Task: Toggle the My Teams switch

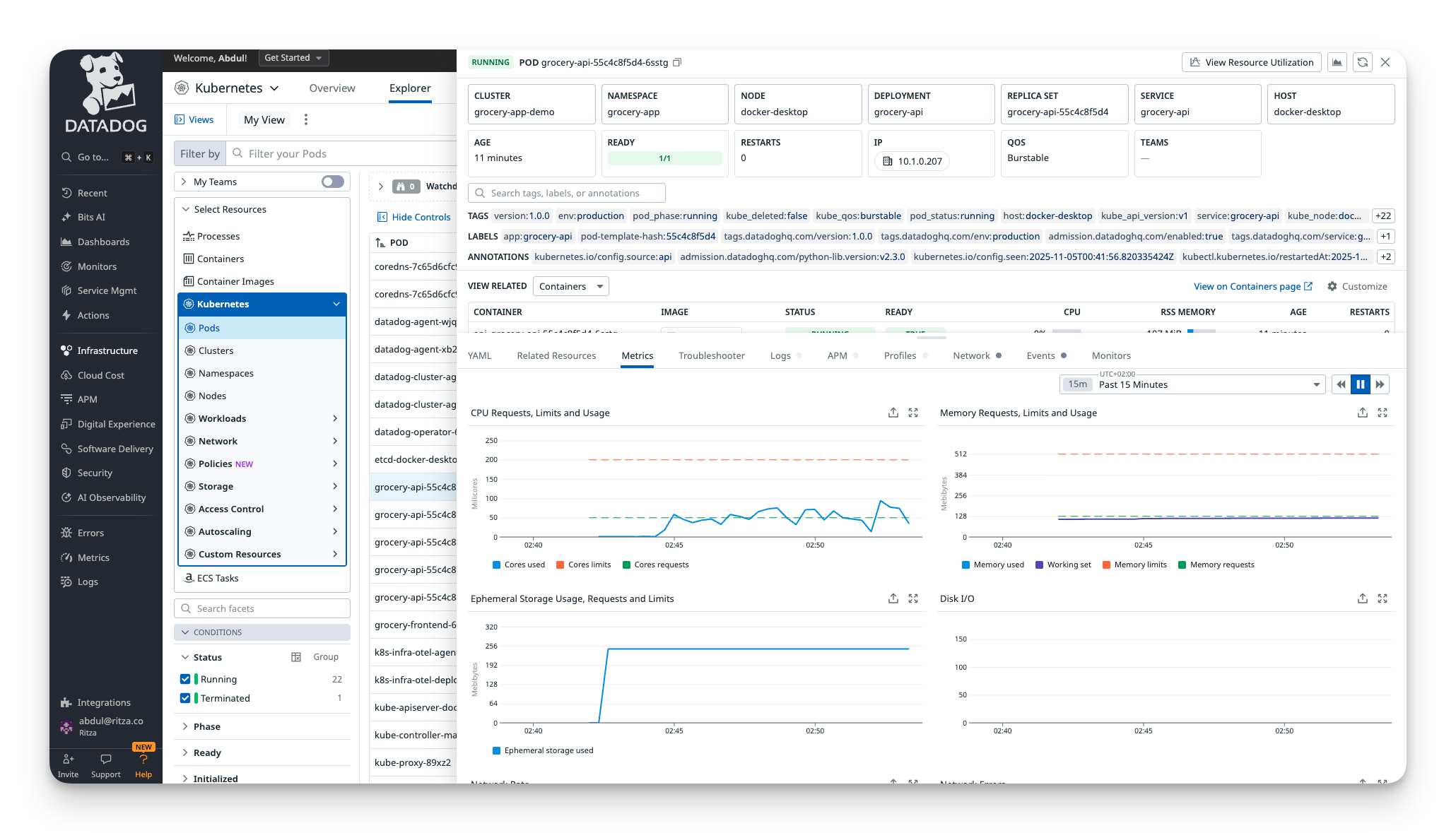Action: (x=330, y=182)
